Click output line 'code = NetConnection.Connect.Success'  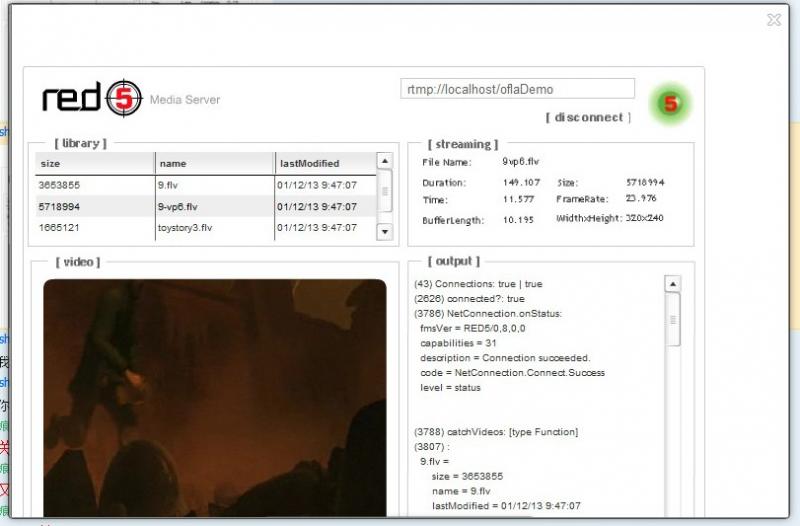coord(512,372)
